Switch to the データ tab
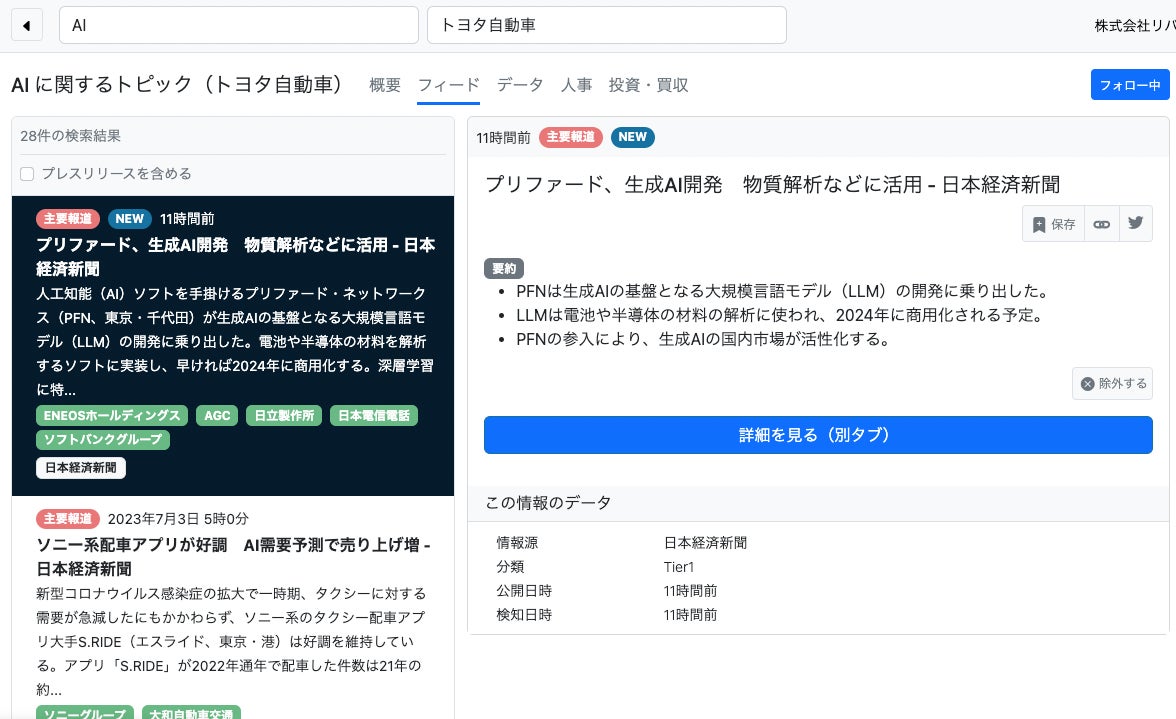This screenshot has height=719, width=1176. [520, 85]
